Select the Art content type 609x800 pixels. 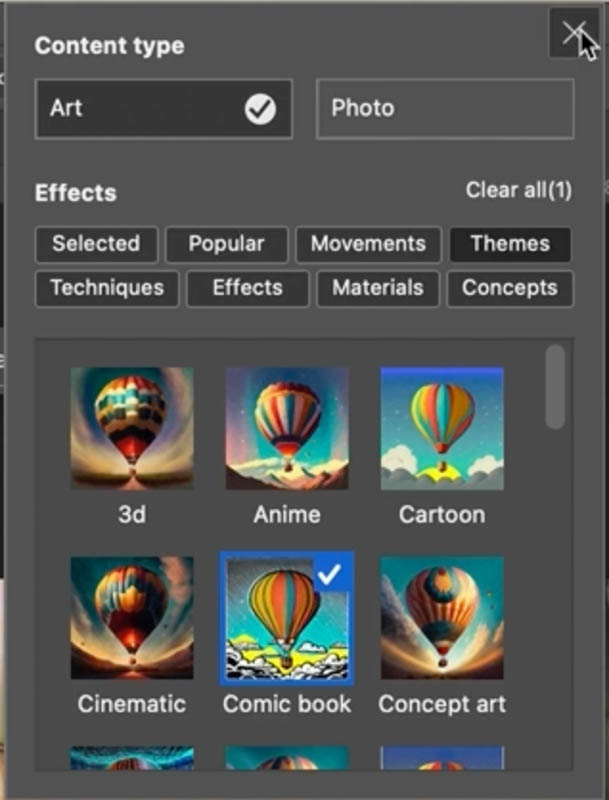pyautogui.click(x=164, y=109)
